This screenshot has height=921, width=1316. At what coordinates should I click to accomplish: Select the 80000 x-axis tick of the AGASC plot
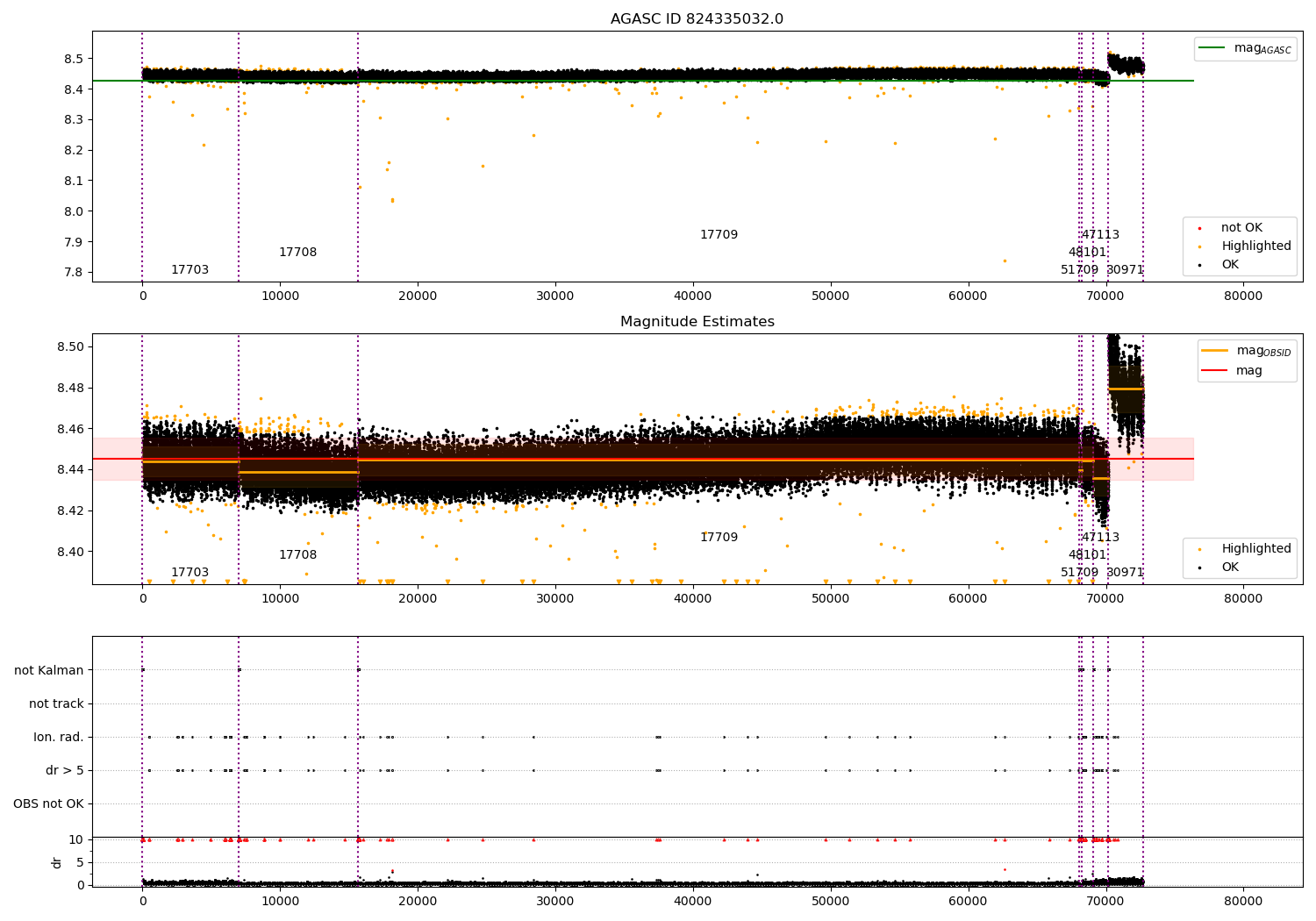pos(1243,296)
